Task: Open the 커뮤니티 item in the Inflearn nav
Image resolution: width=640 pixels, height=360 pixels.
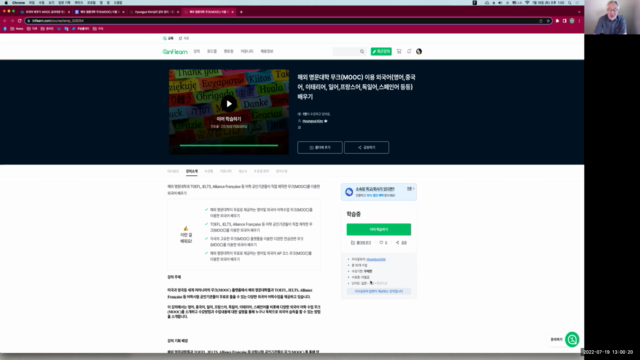Action: click(x=247, y=51)
